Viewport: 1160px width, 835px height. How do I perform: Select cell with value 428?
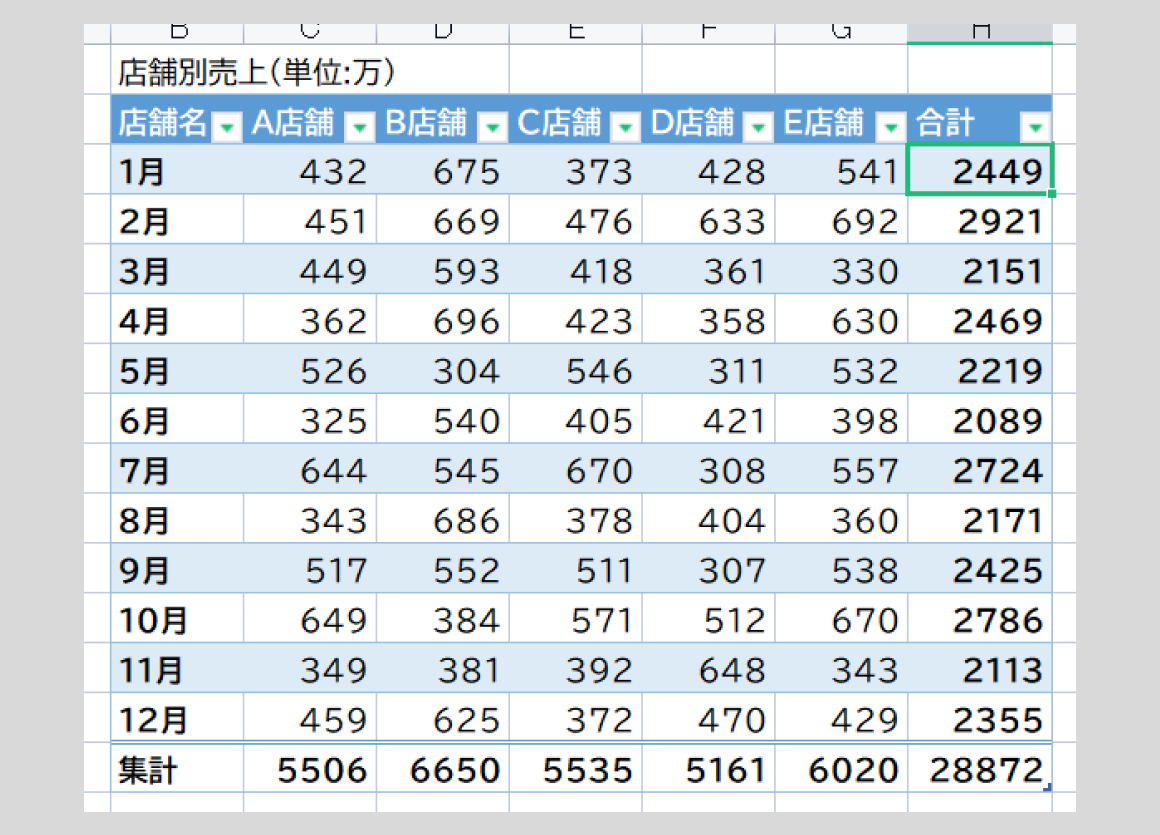pos(708,170)
